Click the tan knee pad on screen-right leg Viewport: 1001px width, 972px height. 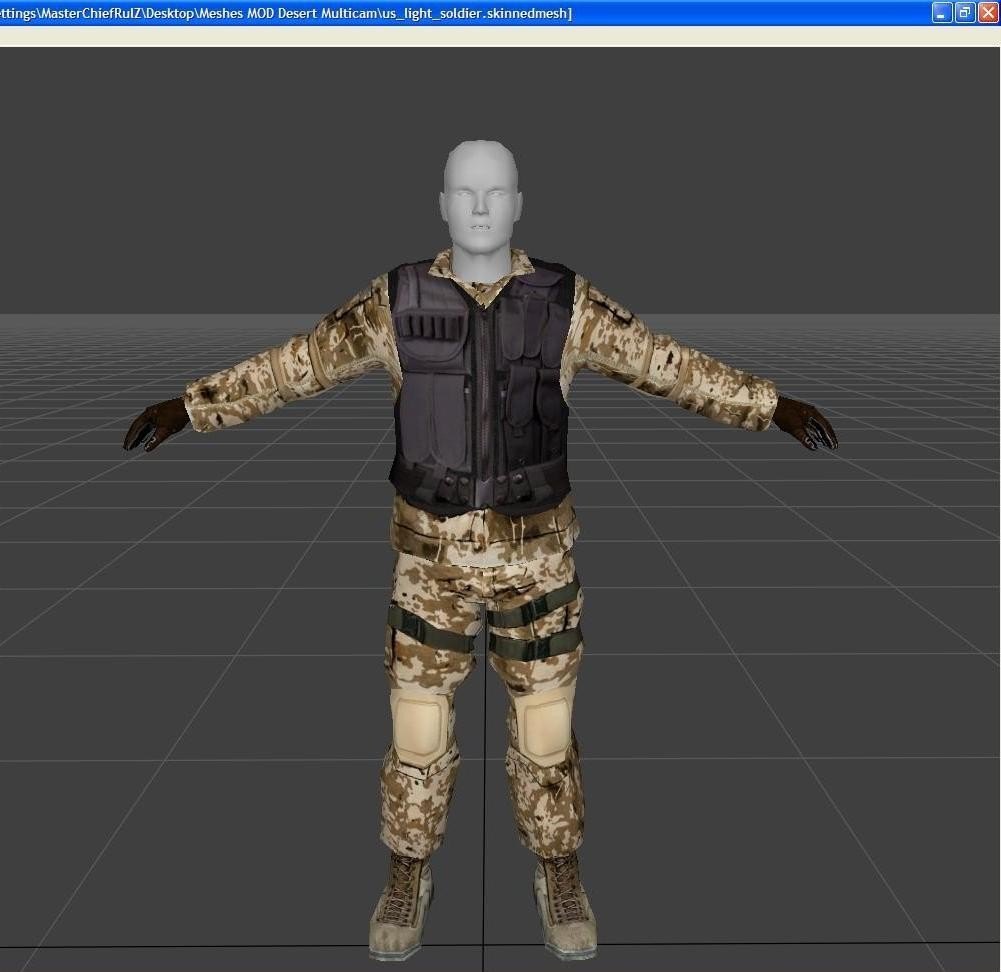542,725
